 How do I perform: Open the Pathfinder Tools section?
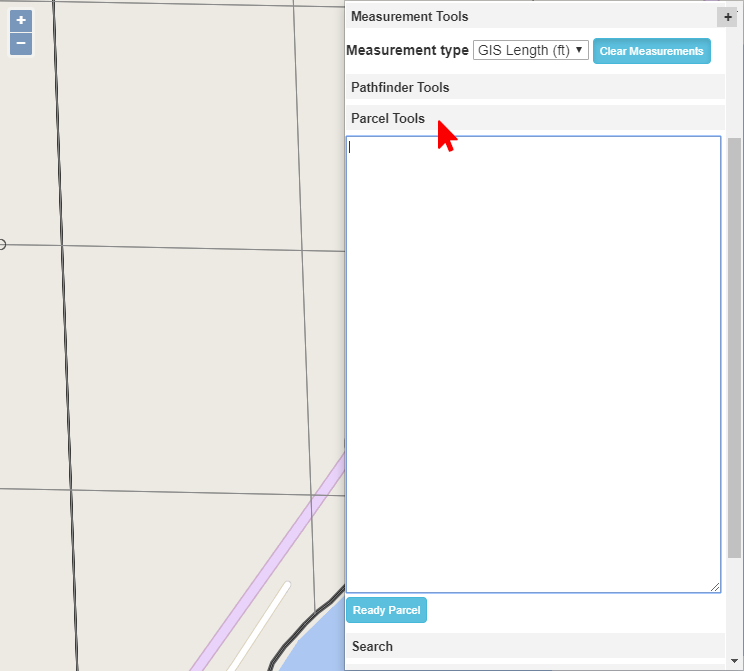(400, 88)
